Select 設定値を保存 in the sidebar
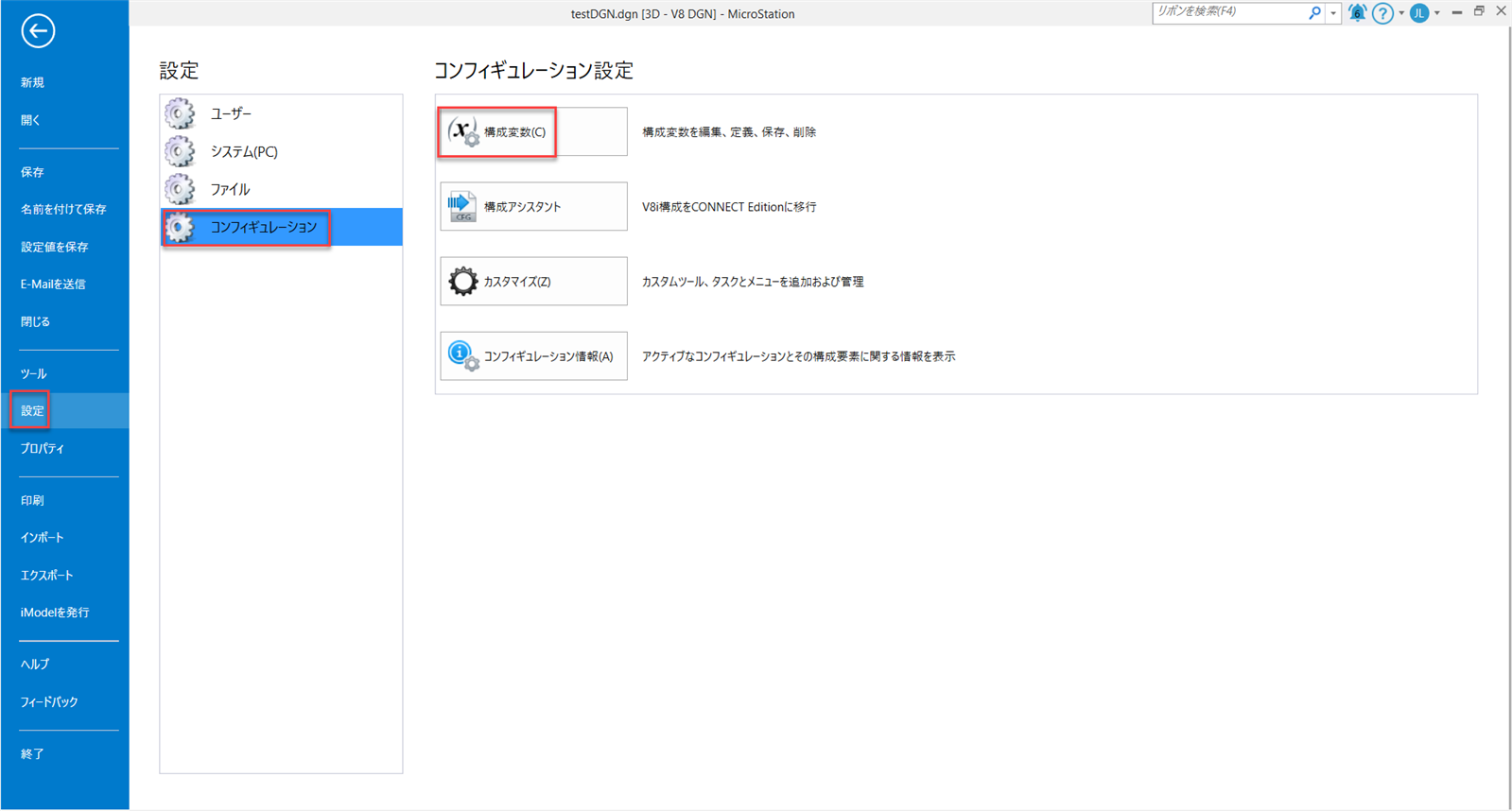Screen dimensions: 1512x811 pos(65,247)
